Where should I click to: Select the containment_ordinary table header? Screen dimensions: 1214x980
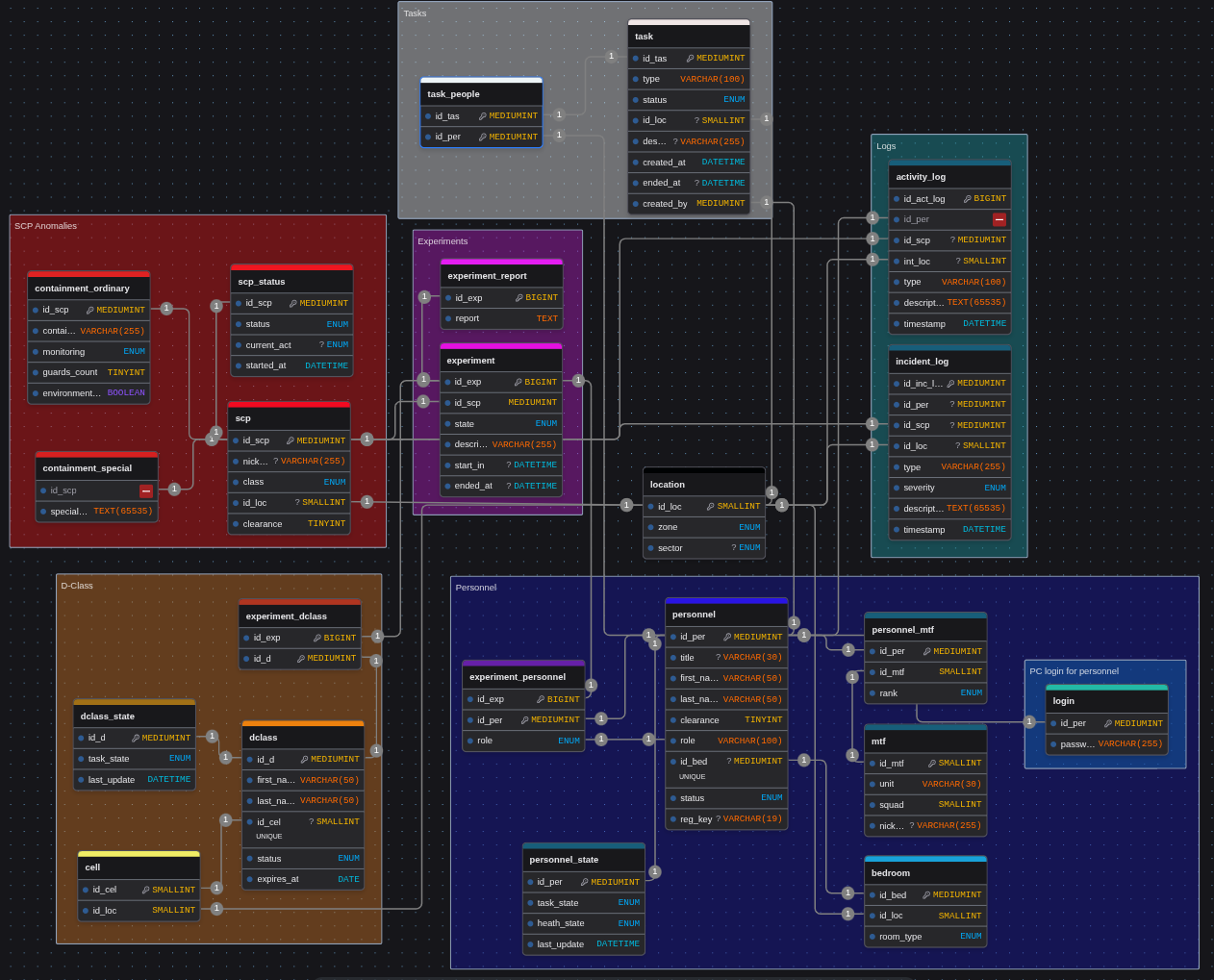[x=89, y=289]
